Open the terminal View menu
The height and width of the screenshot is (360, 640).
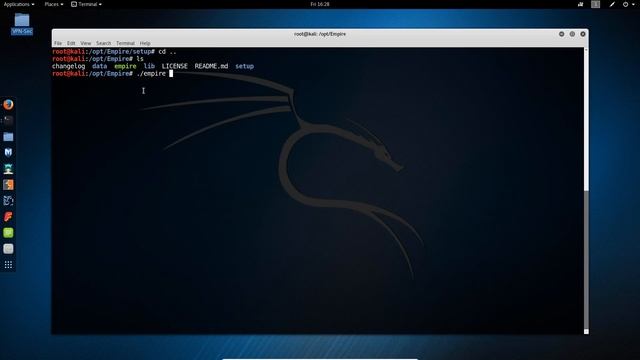85,43
